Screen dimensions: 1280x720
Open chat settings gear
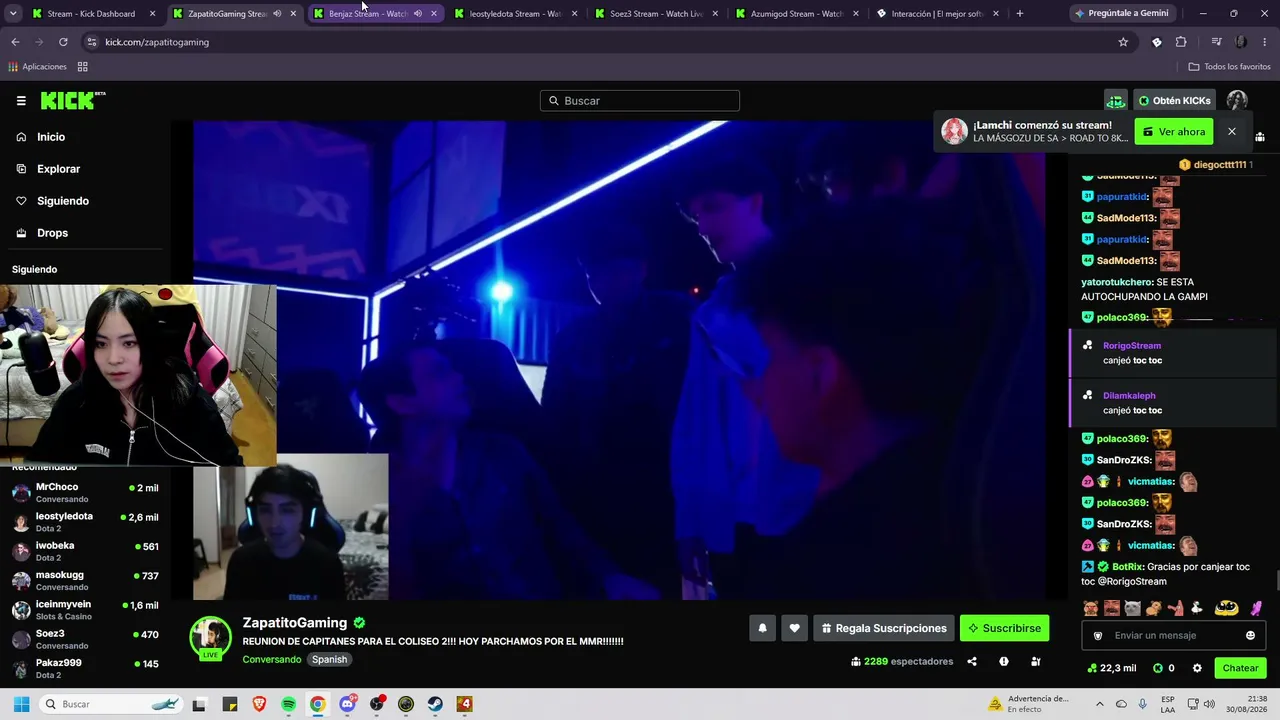click(1197, 668)
